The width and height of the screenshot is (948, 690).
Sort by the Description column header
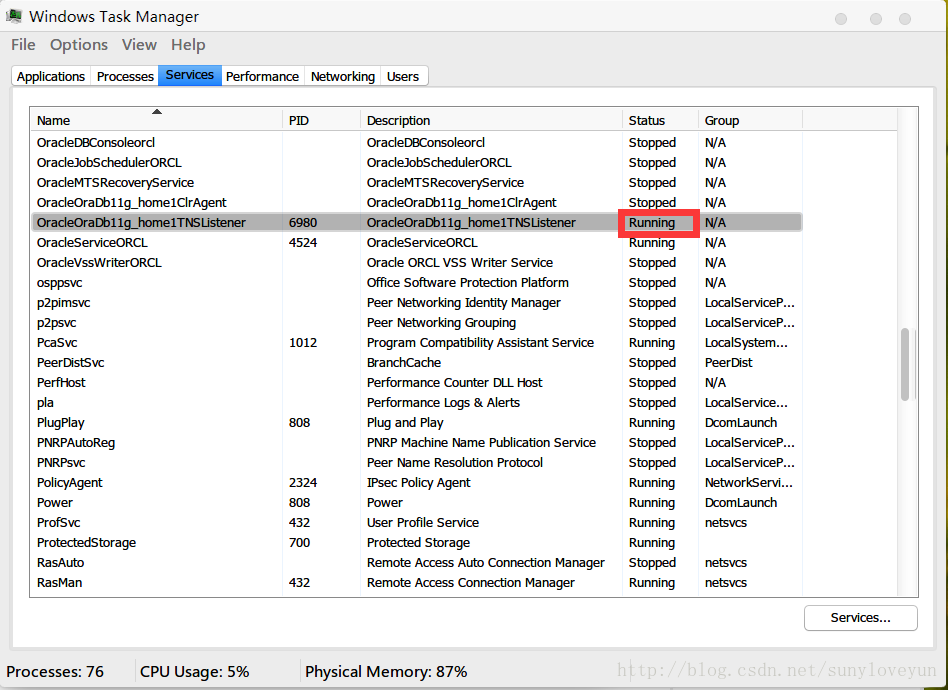click(x=492, y=120)
